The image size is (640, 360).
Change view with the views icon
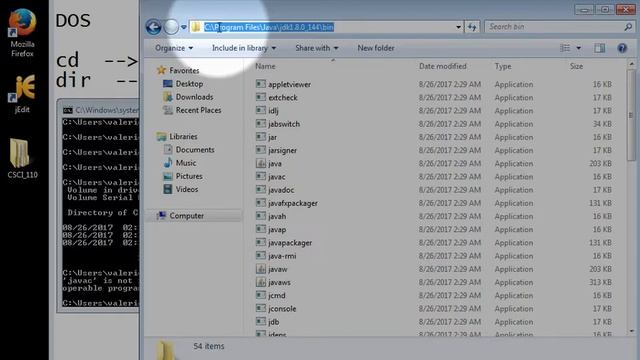pyautogui.click(x=565, y=48)
